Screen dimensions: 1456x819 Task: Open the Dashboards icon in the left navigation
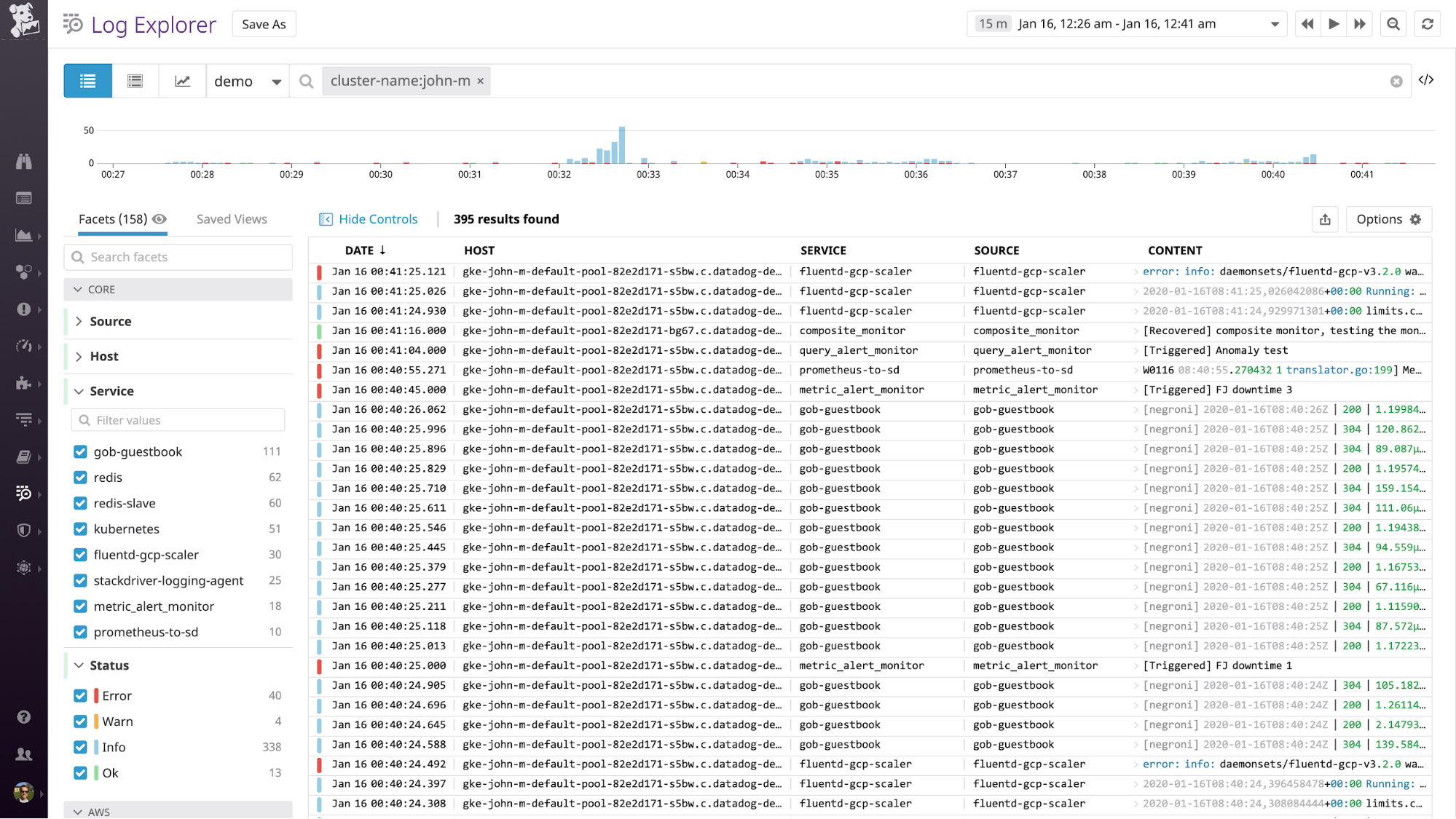(x=24, y=235)
